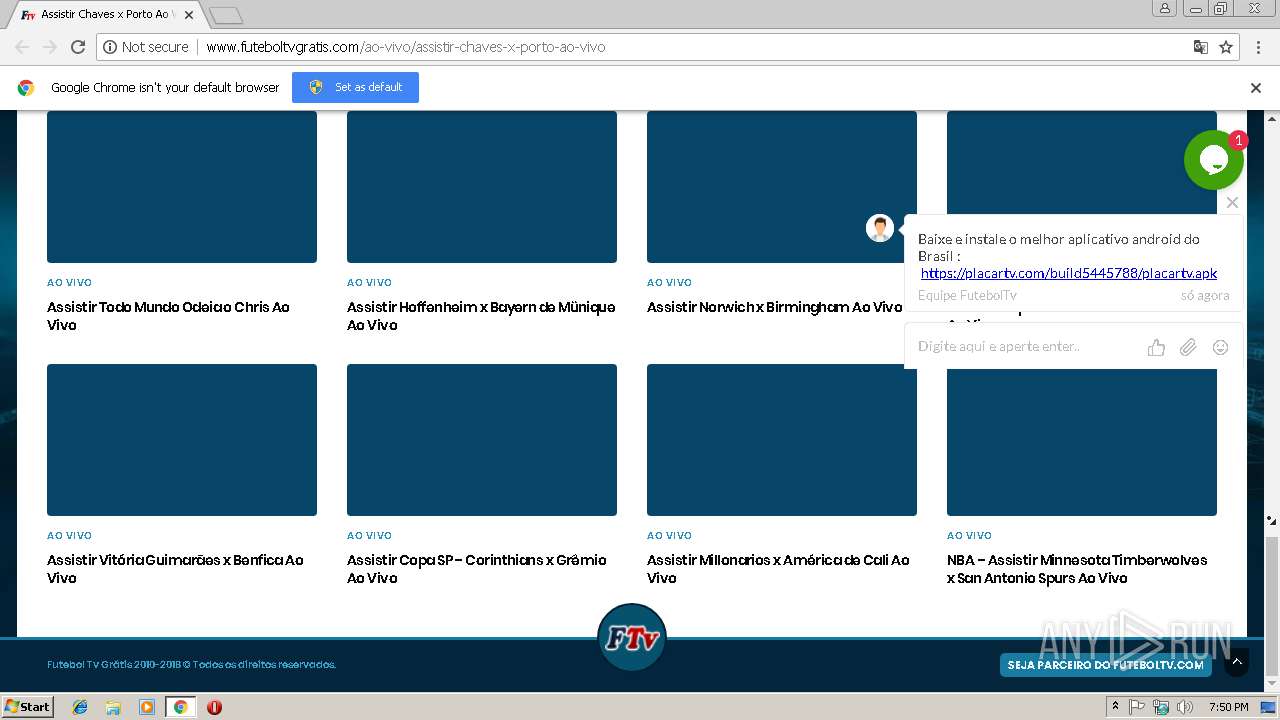Click the address bar URL

(x=405, y=47)
